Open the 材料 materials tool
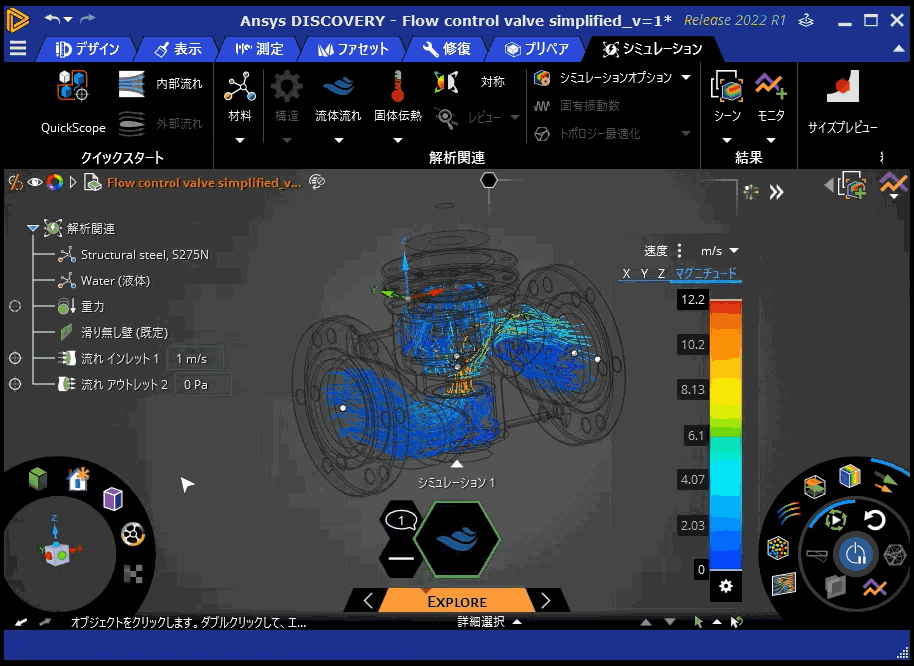Screen dimensions: 914x666 click(240, 96)
